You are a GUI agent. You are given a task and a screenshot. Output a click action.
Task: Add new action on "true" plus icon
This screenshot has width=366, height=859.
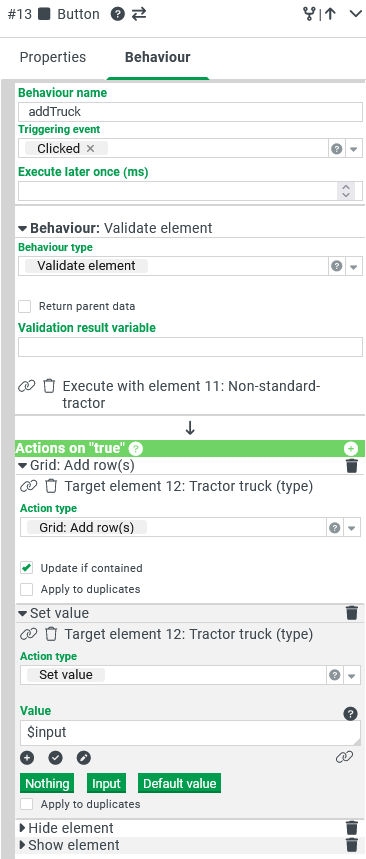351,449
